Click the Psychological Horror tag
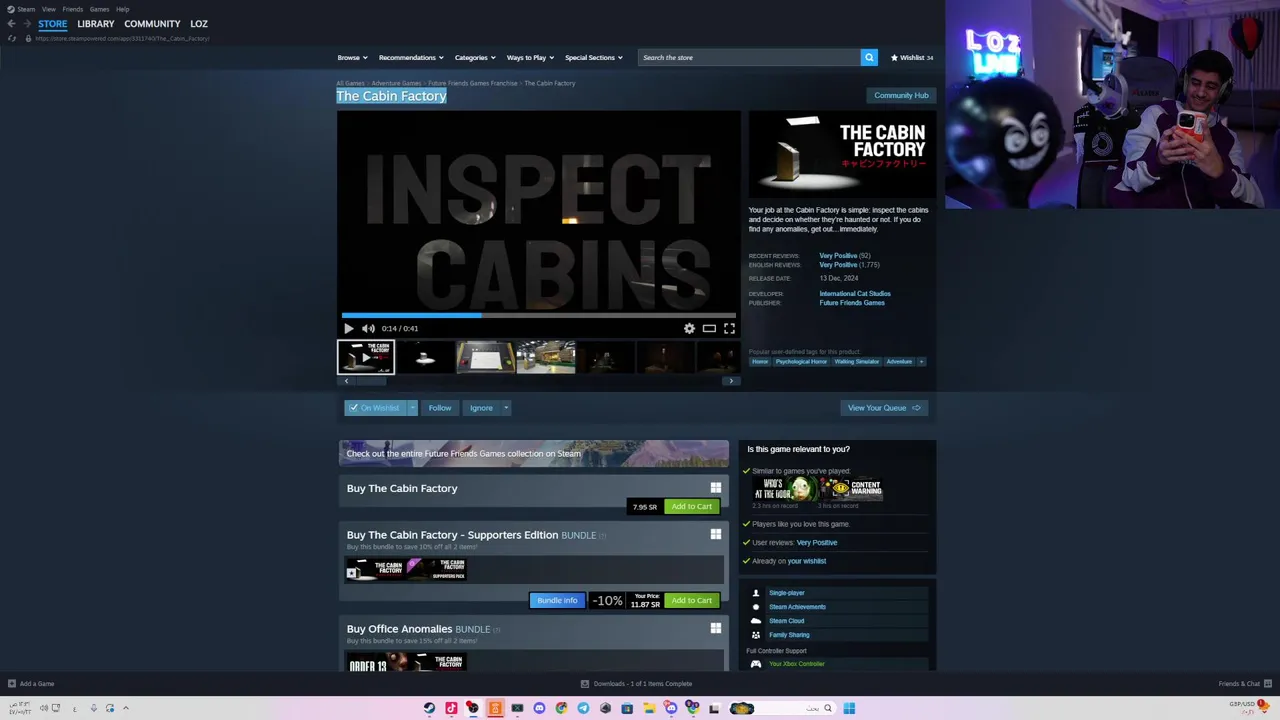 click(801, 361)
